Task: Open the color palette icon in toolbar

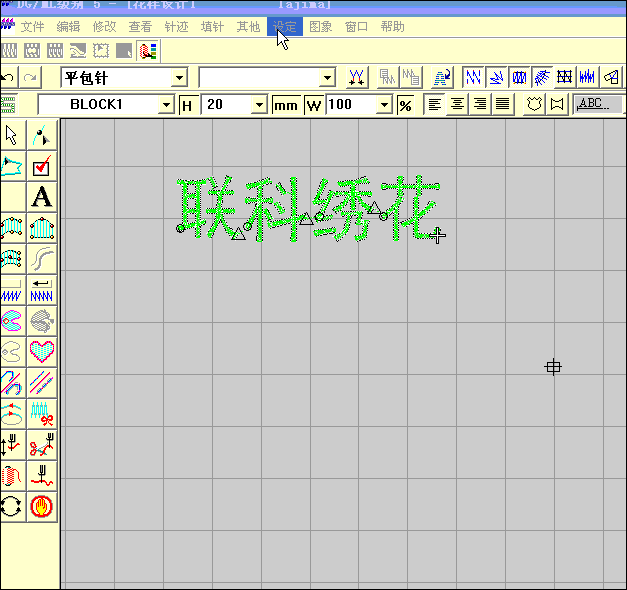Action: tap(148, 50)
